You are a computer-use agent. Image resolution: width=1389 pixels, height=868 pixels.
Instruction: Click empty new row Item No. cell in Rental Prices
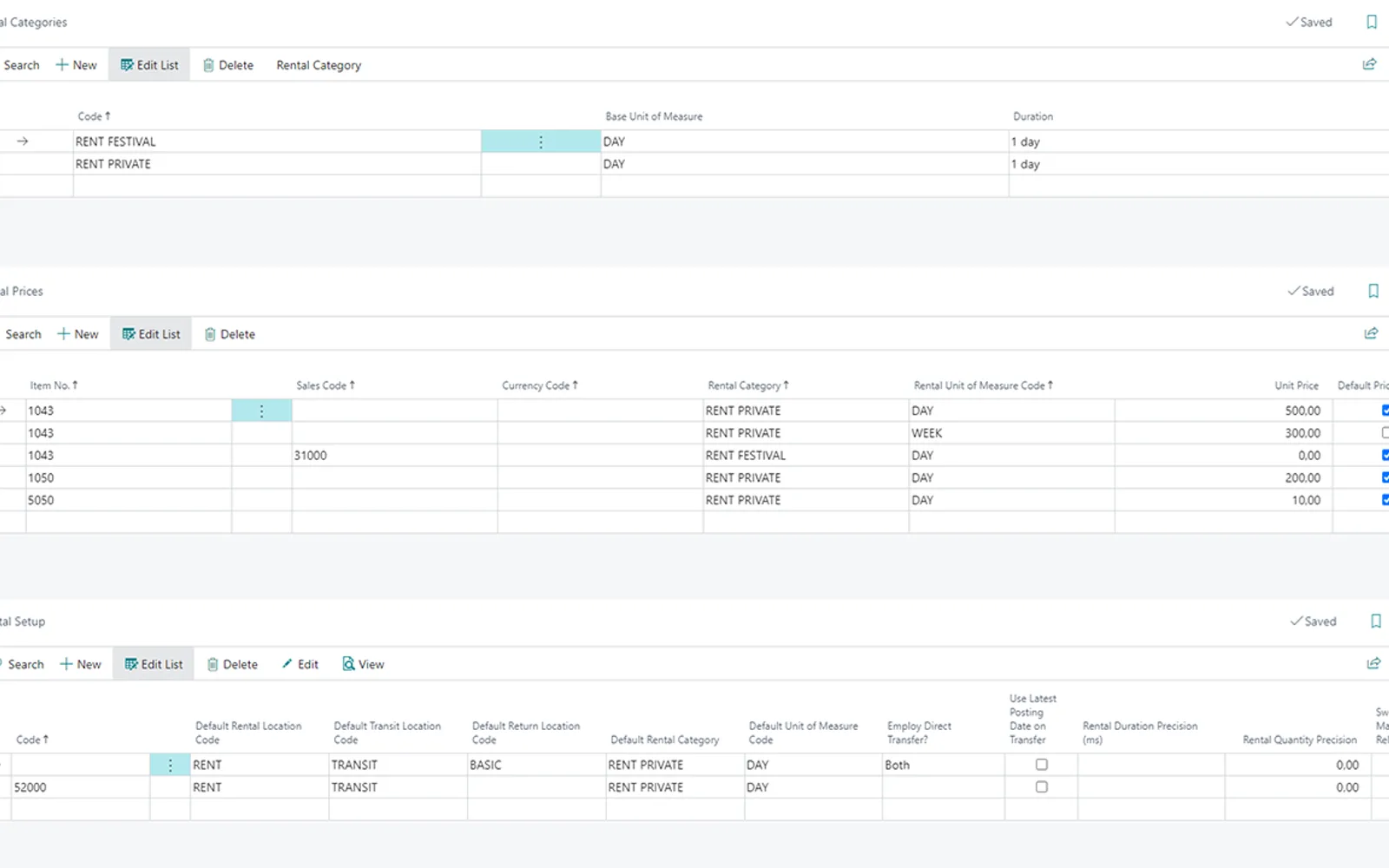tap(128, 523)
